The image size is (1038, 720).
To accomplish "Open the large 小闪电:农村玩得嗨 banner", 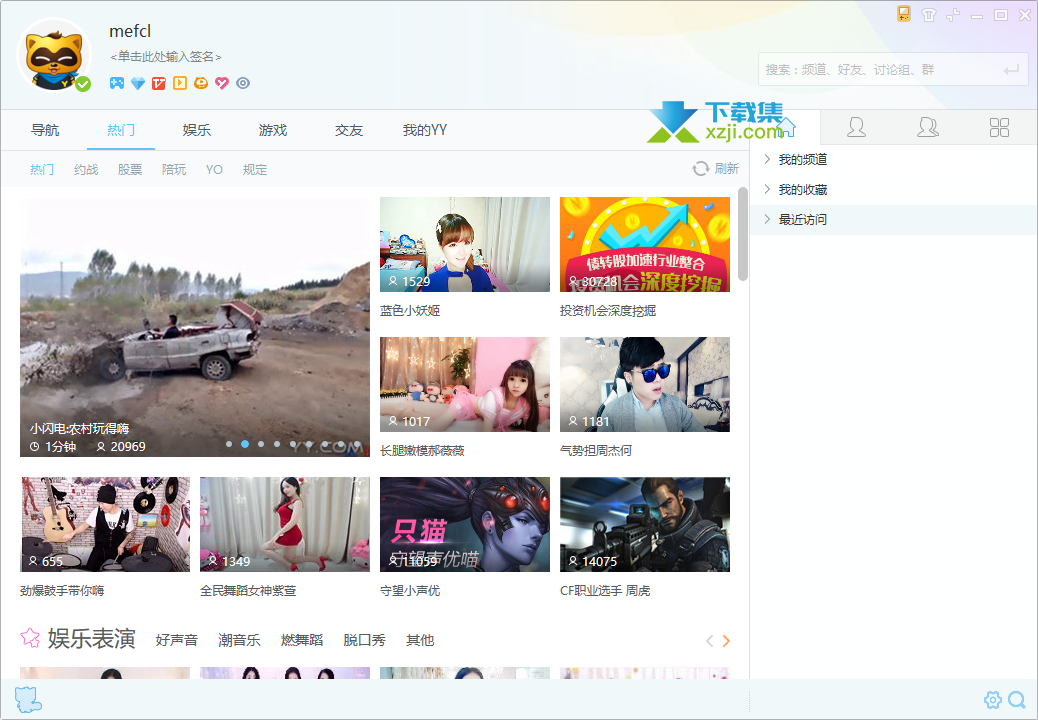I will [195, 327].
